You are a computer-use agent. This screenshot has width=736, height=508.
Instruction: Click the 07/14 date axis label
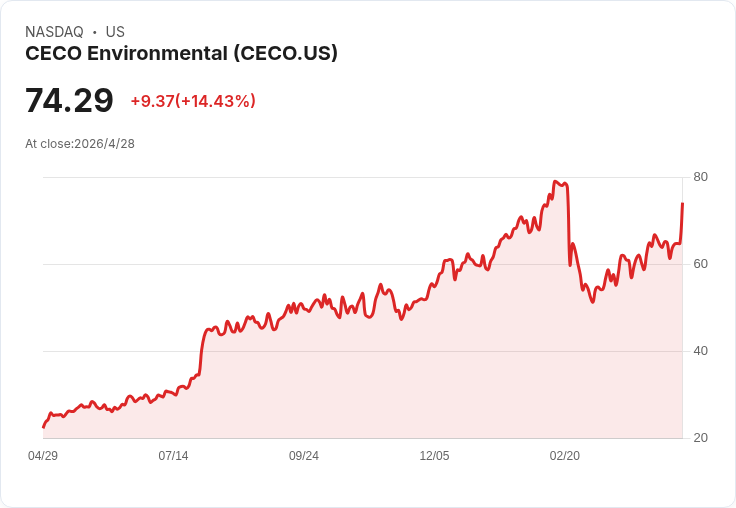click(173, 456)
